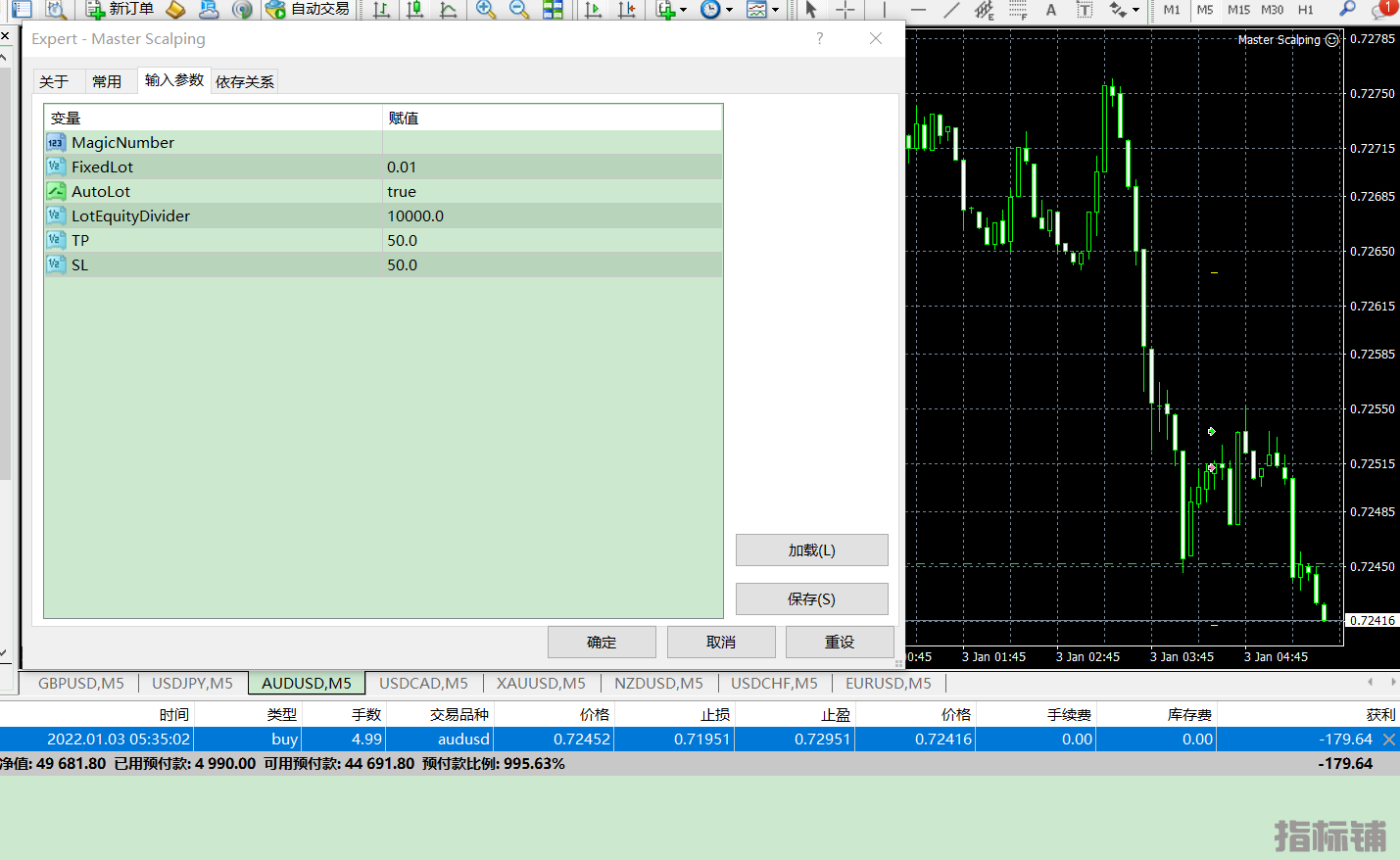Toggle chart shift icon
This screenshot has height=860, width=1400.
[x=627, y=10]
